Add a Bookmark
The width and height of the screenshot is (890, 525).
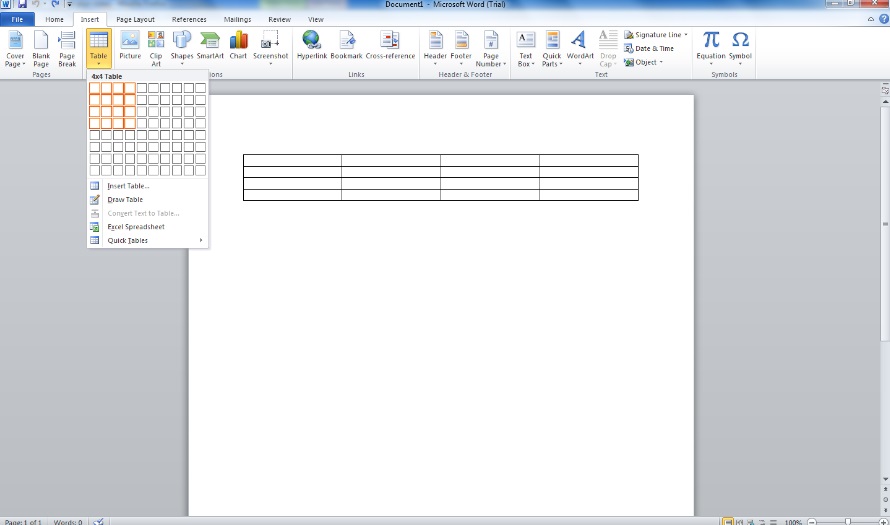(346, 46)
